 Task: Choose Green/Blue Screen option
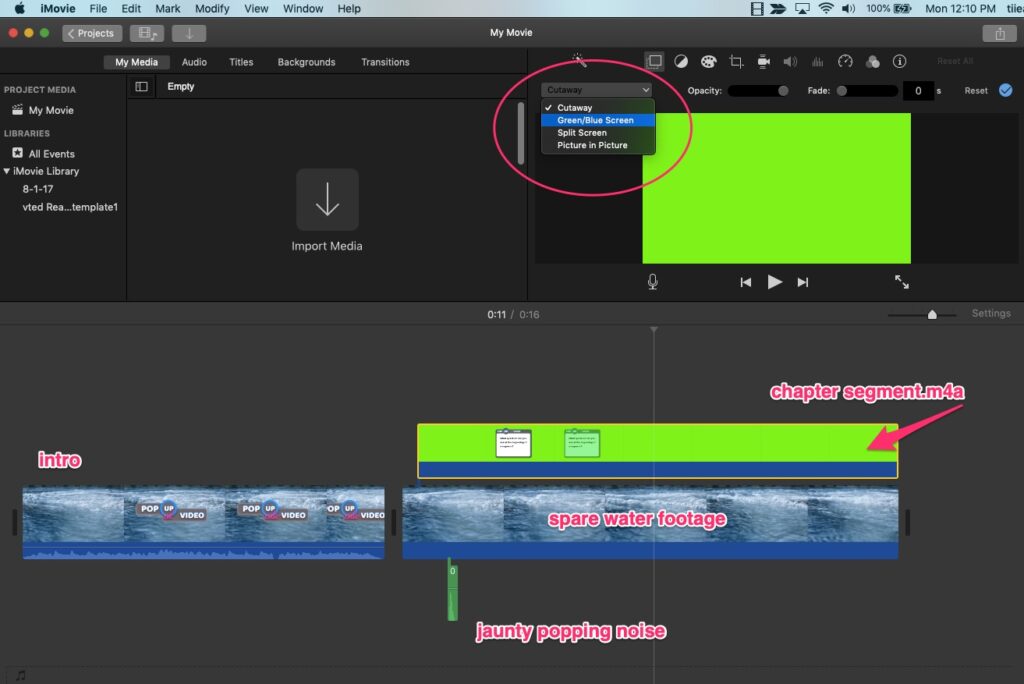pyautogui.click(x=598, y=120)
